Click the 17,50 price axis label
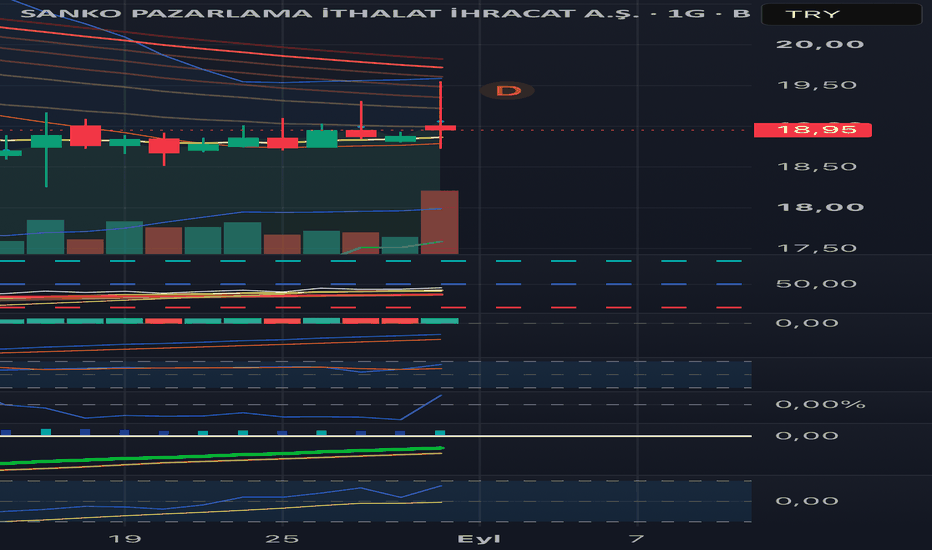 (x=817, y=248)
